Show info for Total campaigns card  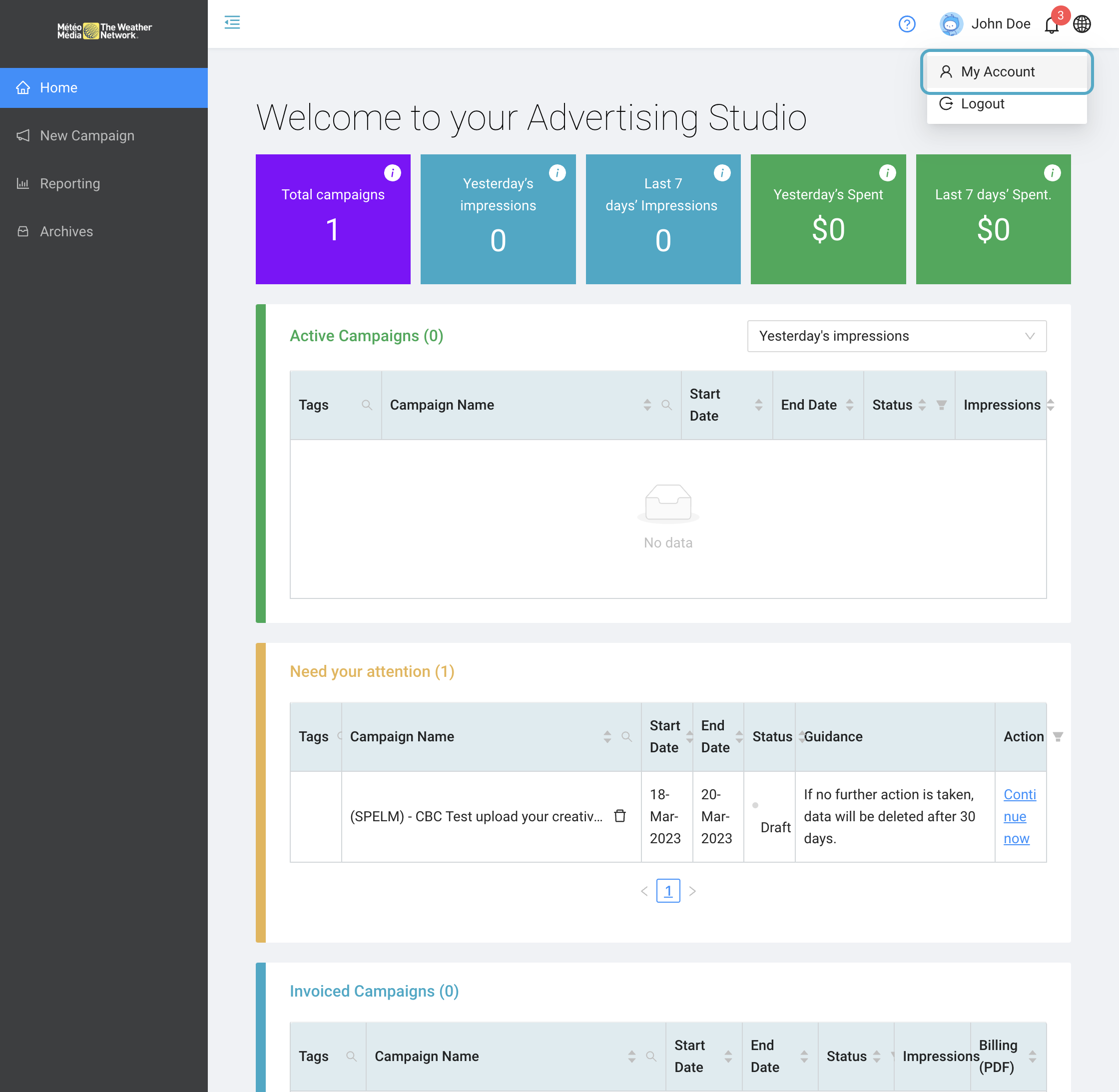(x=392, y=173)
